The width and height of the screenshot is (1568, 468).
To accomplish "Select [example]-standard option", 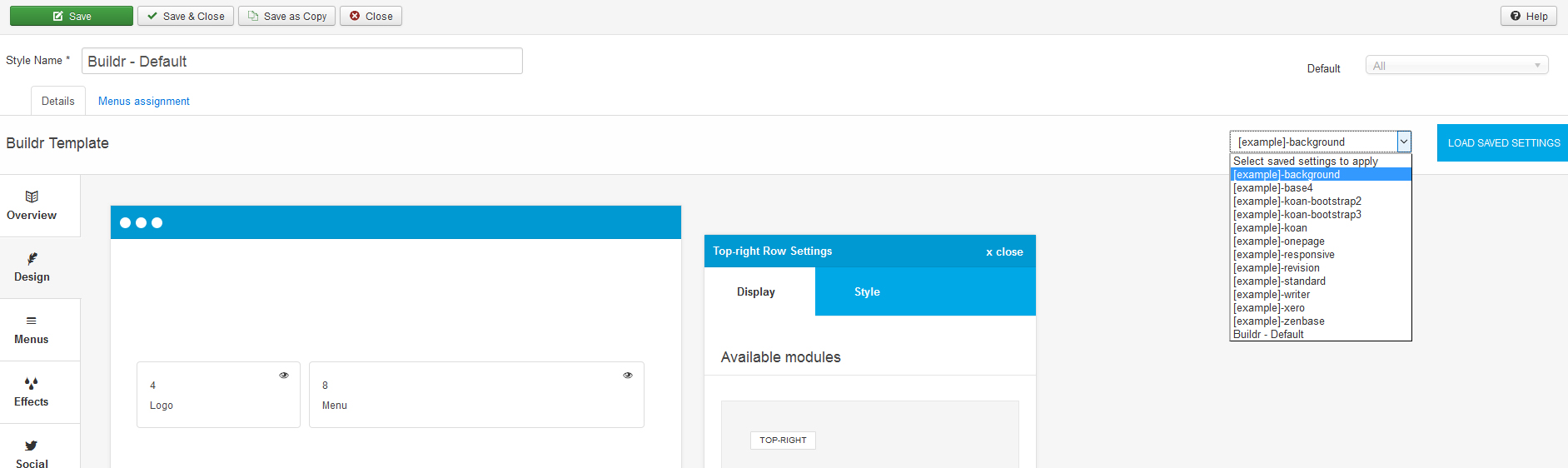I will [x=1321, y=281].
